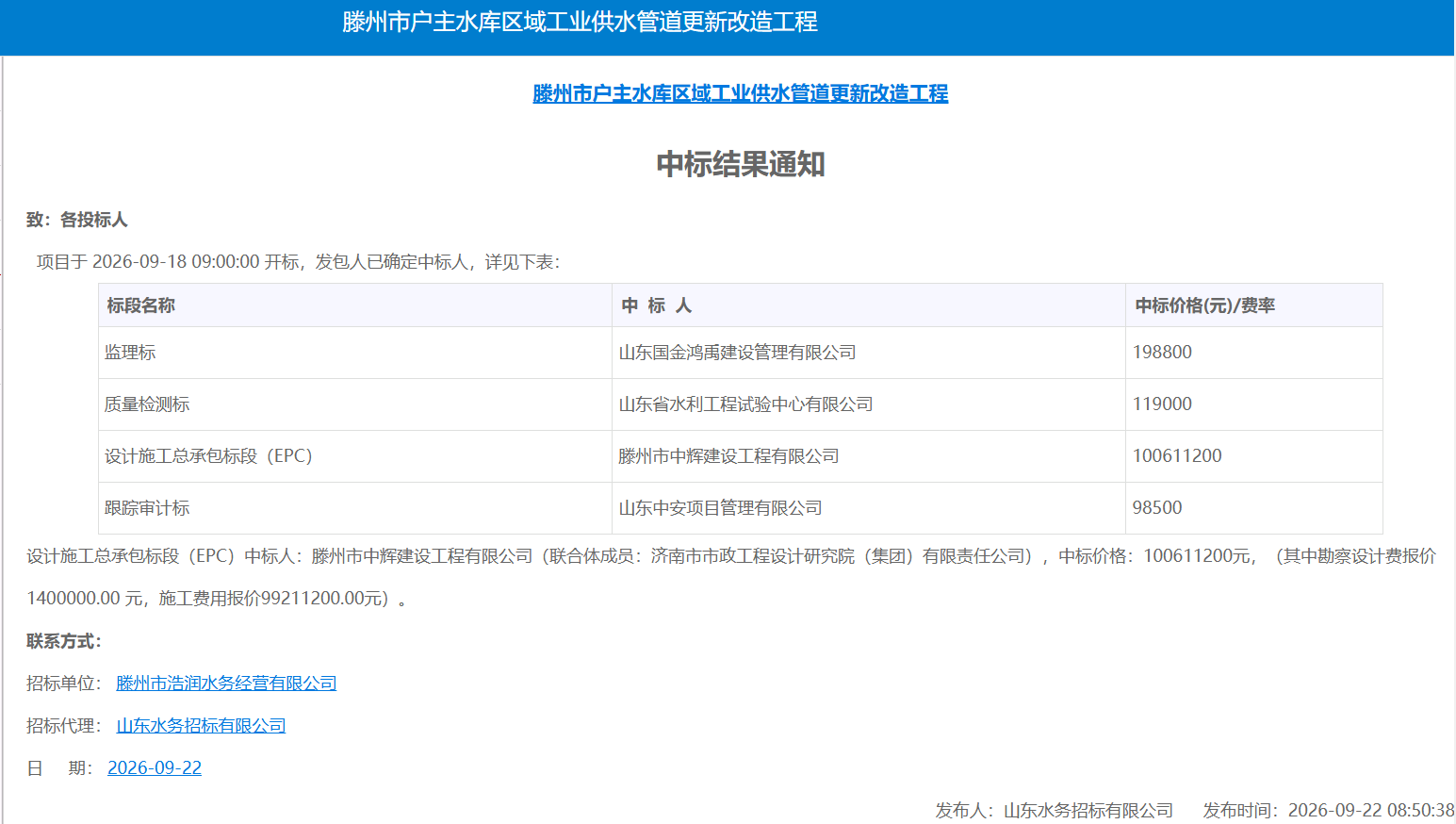This screenshot has width=1456, height=824.
Task: Click the 标段名称 column header
Action: tap(355, 305)
